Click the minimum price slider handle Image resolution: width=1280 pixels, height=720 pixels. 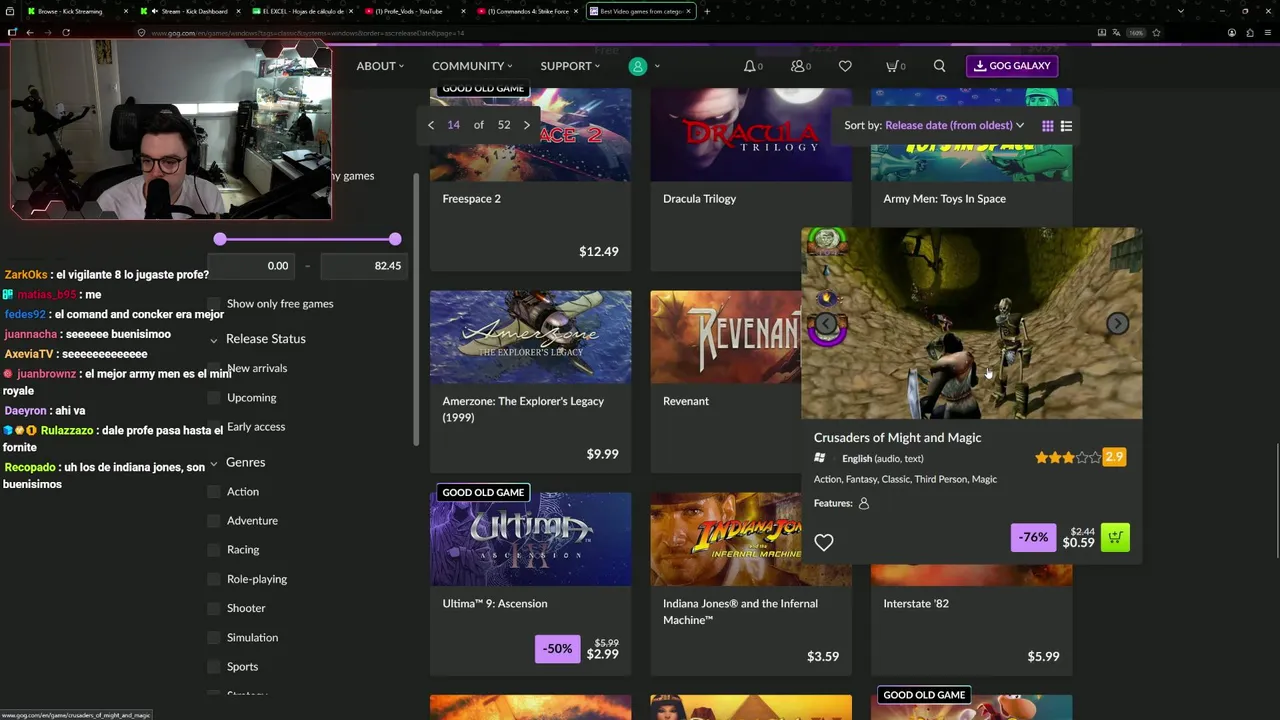tap(220, 239)
